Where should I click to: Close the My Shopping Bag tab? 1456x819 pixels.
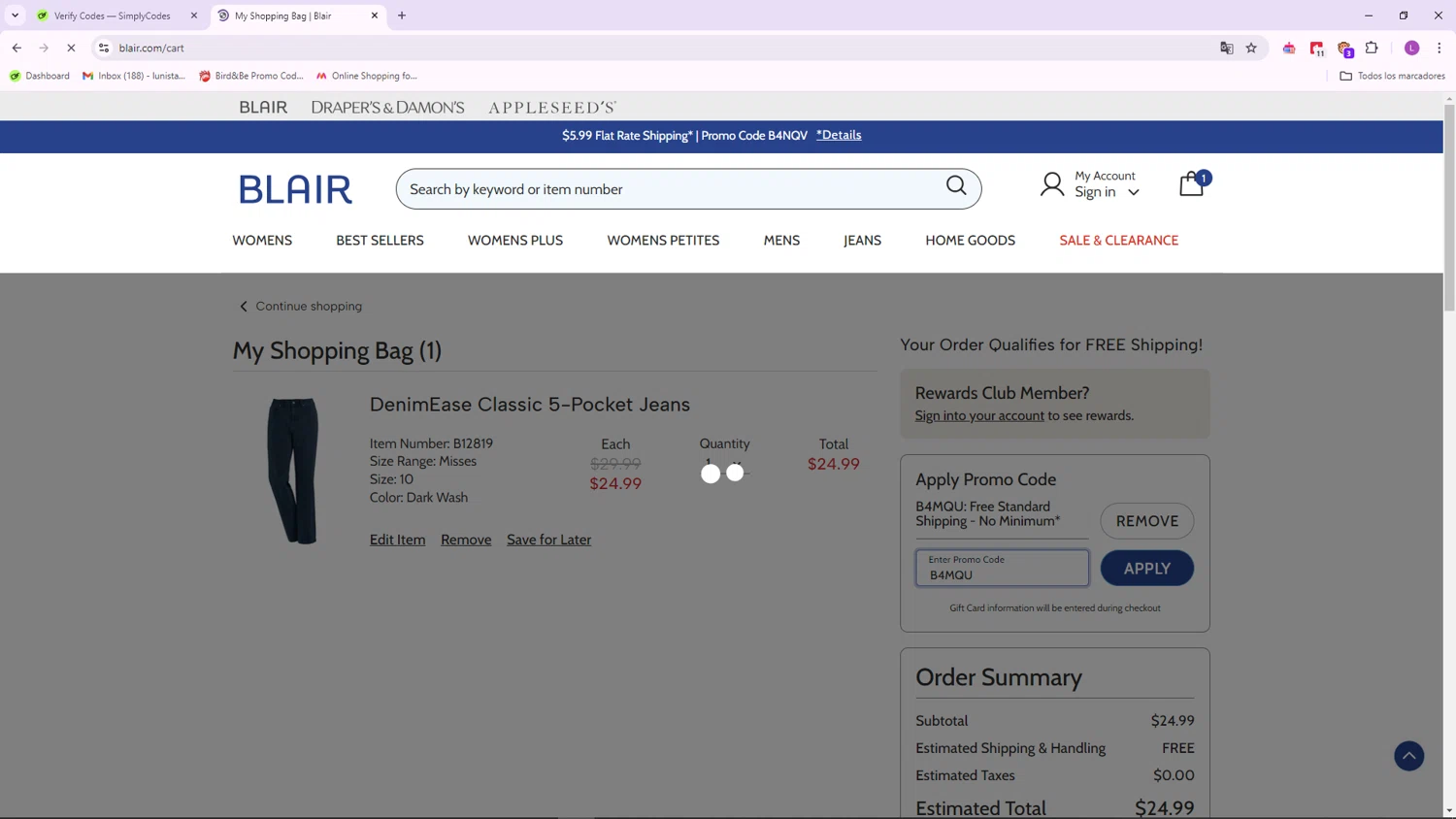(x=375, y=16)
